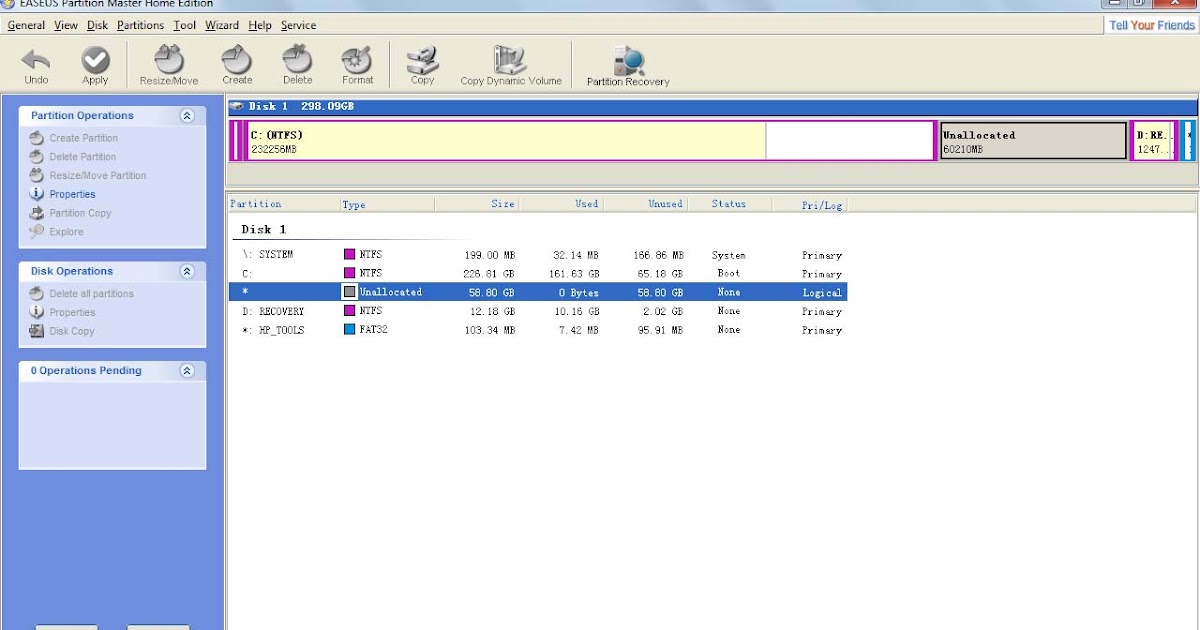Click Resize/Move Partition in sidebar
The width and height of the screenshot is (1200, 630).
98,176
